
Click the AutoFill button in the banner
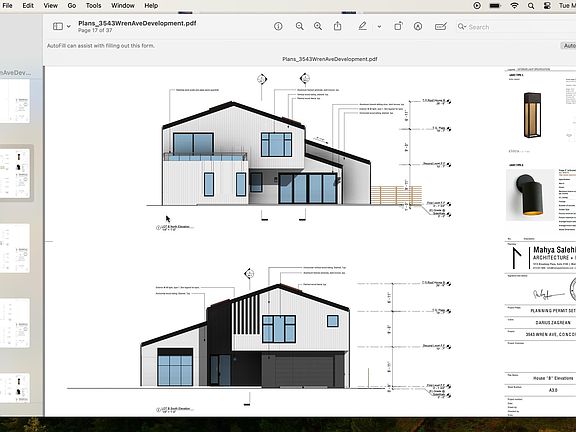569,46
